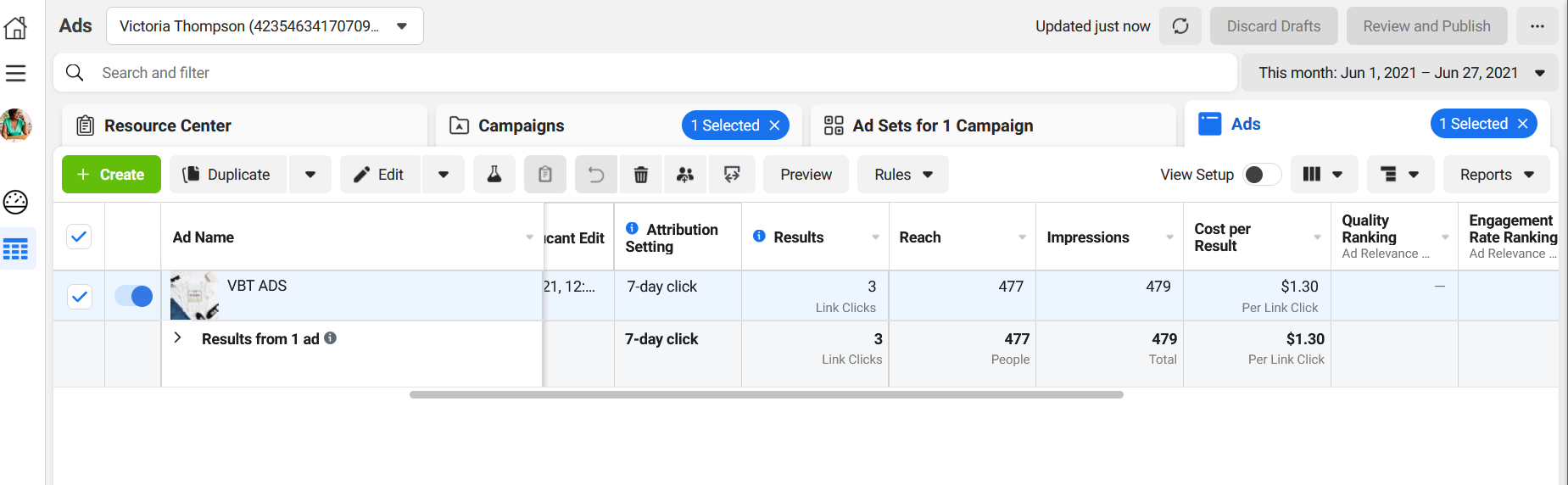Toggle the View Setup switch
The height and width of the screenshot is (485, 1568).
(x=1261, y=175)
